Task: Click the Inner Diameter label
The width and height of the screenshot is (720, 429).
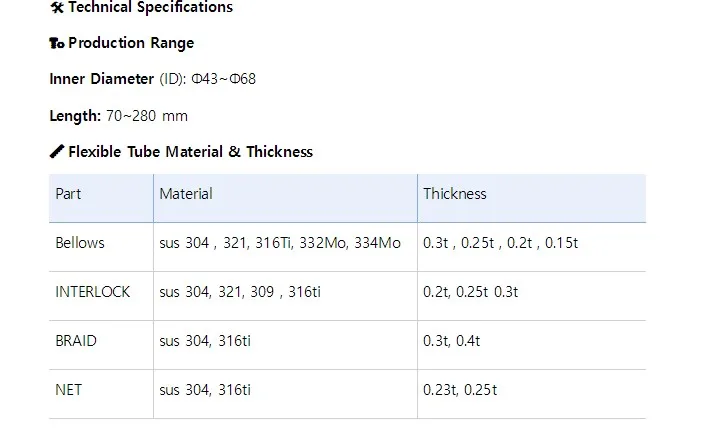Action: (x=101, y=79)
